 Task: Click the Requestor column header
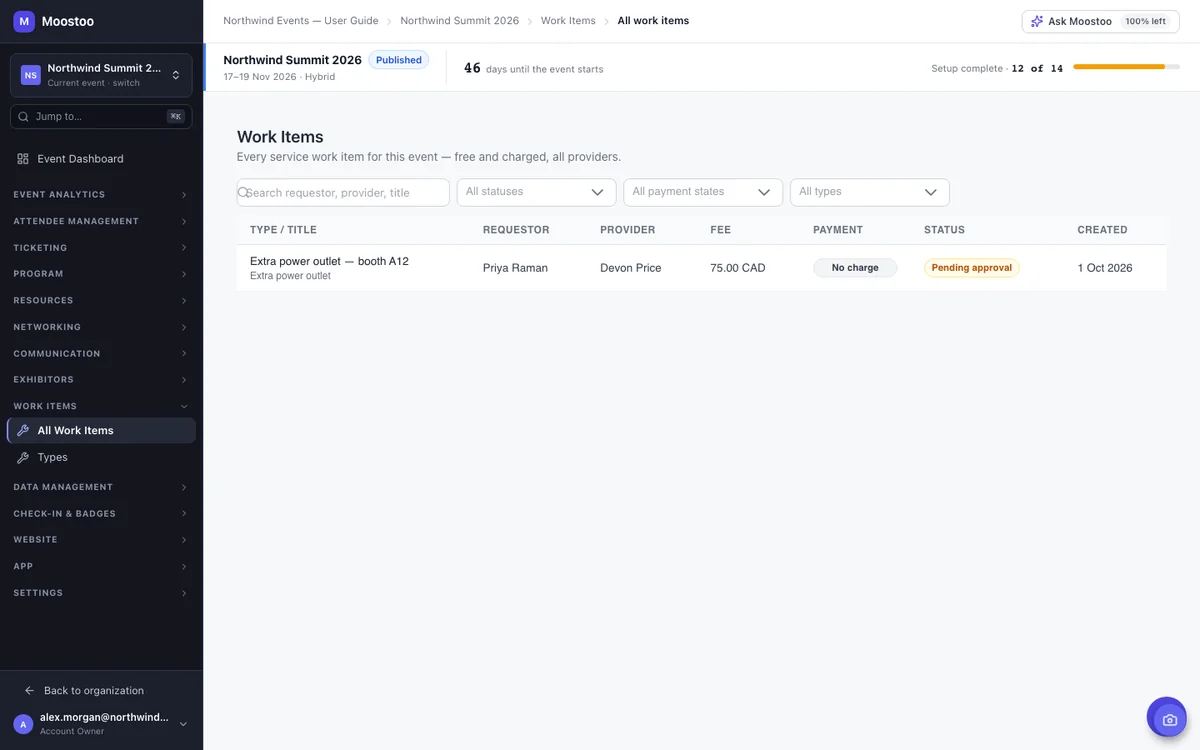point(516,230)
